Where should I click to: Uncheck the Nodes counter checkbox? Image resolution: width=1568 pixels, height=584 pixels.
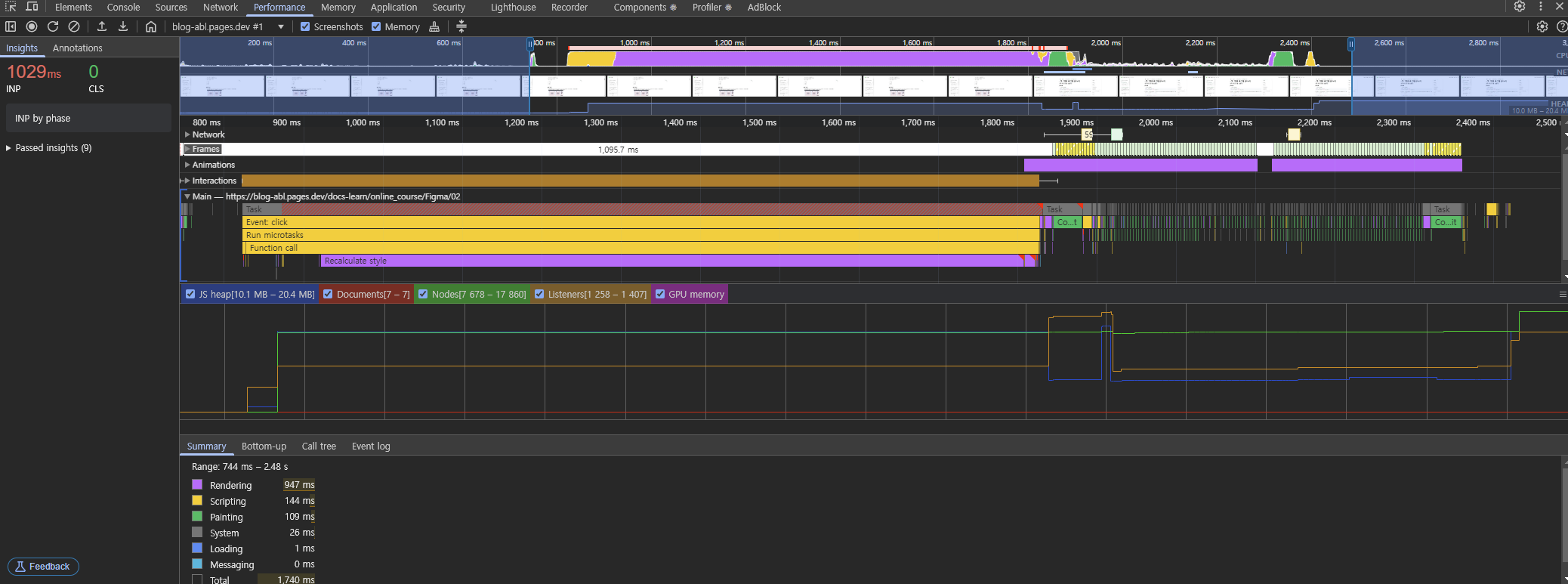pyautogui.click(x=423, y=295)
